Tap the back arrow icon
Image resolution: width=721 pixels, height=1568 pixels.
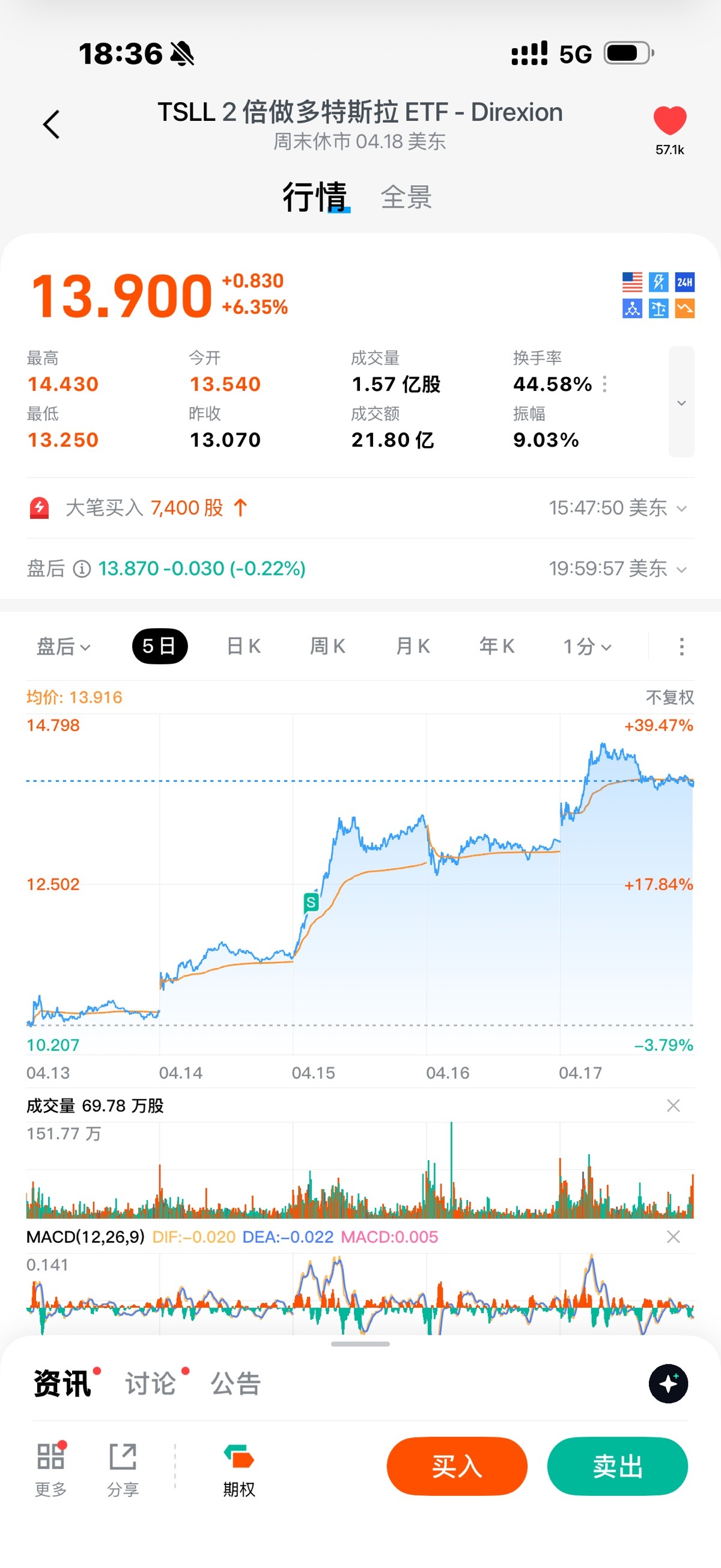(52, 125)
